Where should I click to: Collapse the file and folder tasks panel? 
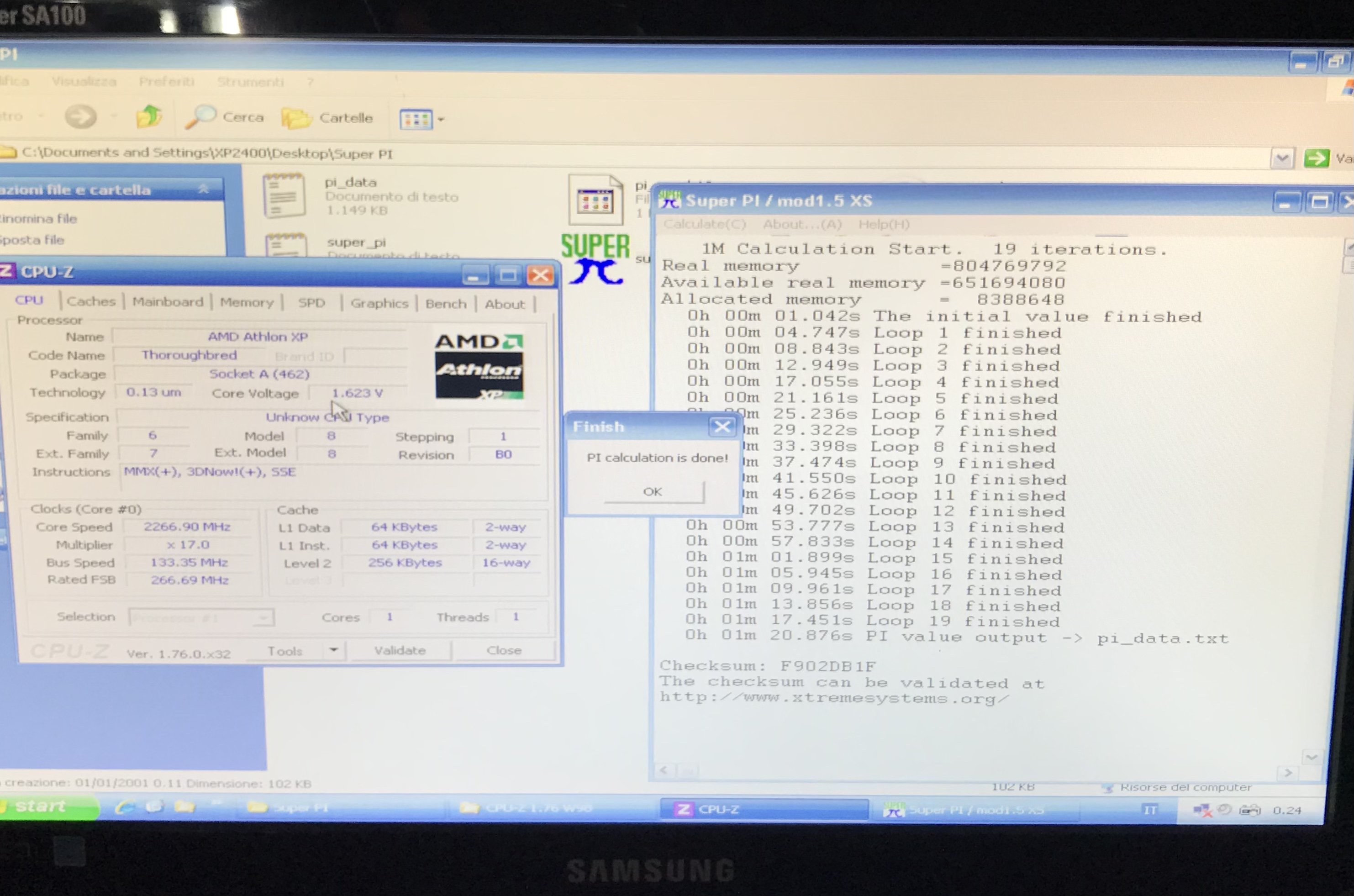point(203,189)
